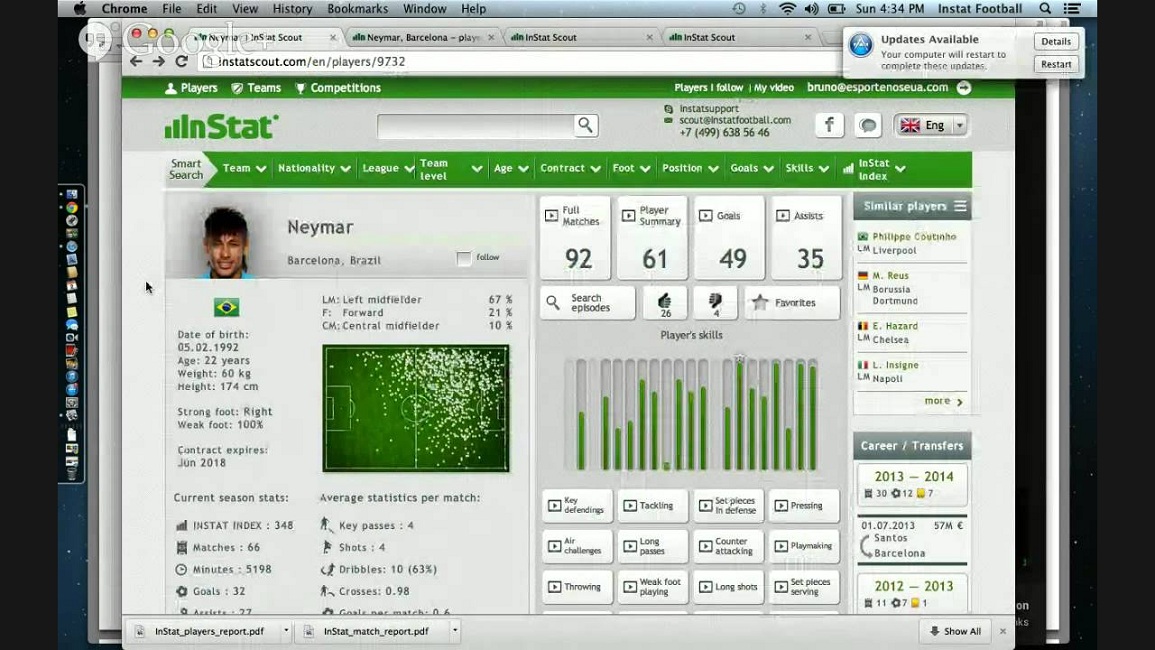This screenshot has height=650, width=1155.
Task: Expand the Eng language dropdown
Action: click(959, 125)
